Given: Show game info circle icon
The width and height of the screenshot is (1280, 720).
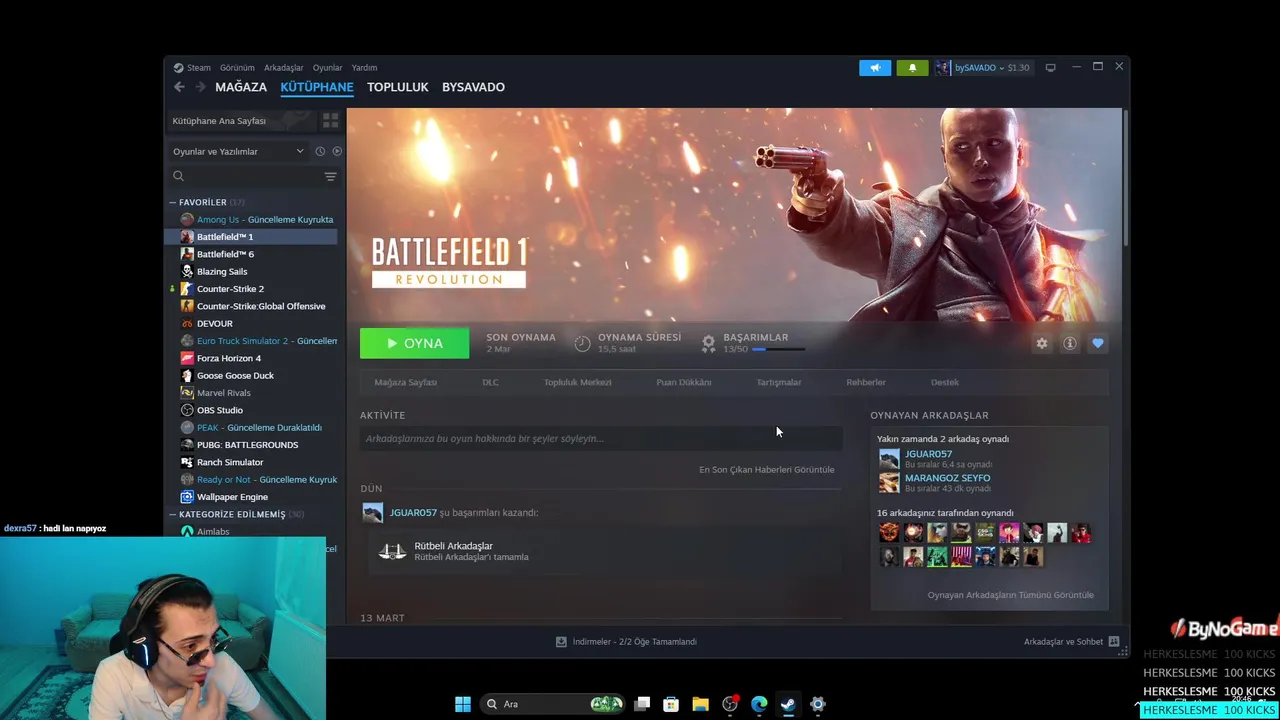Looking at the screenshot, I should coord(1070,343).
